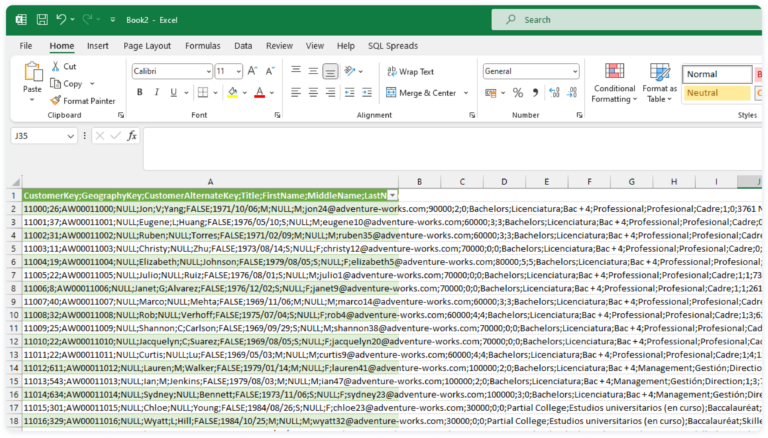Click the Insert Function fx icon

[132, 136]
